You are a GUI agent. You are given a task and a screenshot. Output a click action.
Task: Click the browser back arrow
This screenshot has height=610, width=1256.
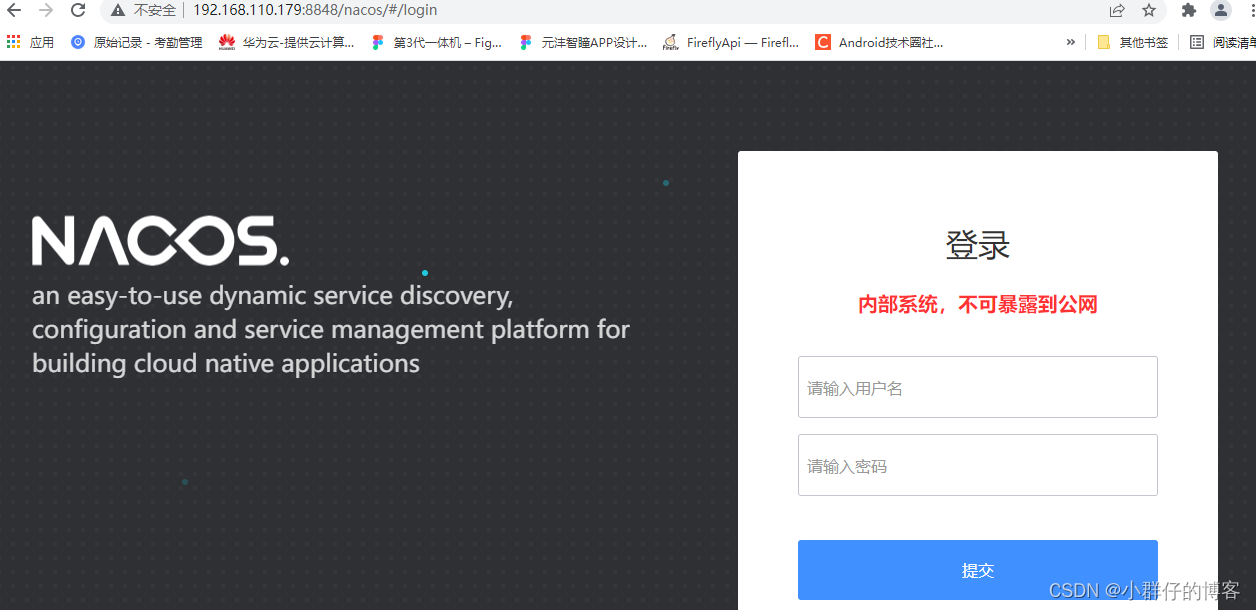[x=14, y=10]
